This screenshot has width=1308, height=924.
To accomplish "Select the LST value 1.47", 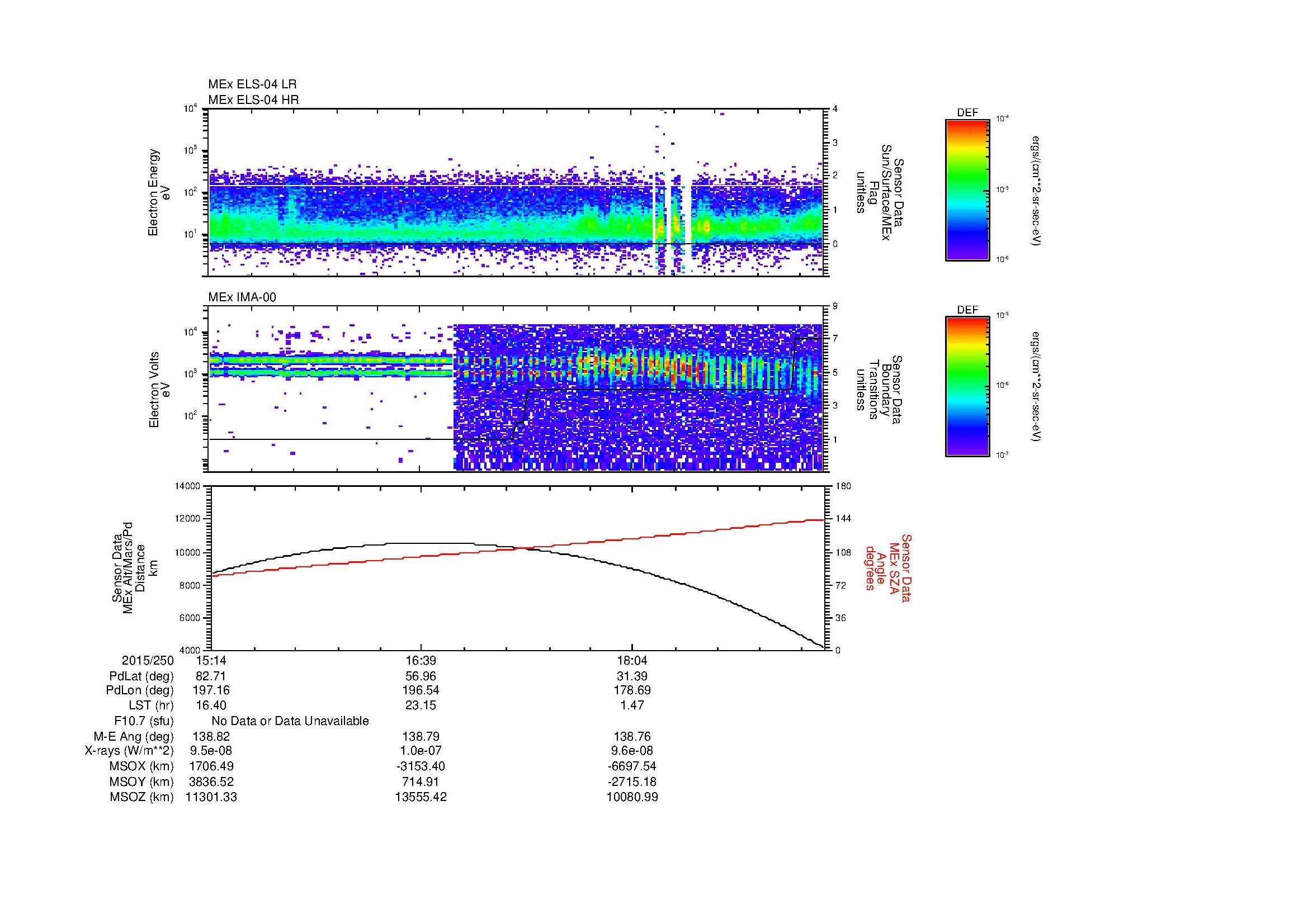I will coord(632,705).
